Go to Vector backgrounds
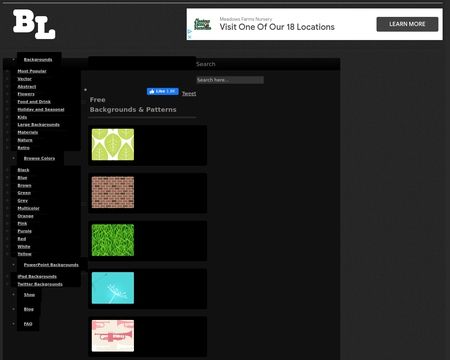 (x=25, y=79)
